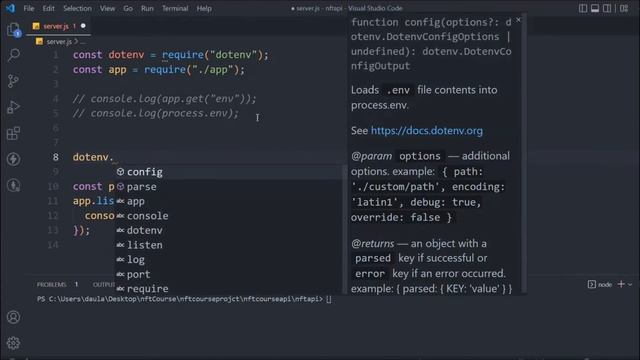Open the Thunder Client lightning icon

click(13, 159)
